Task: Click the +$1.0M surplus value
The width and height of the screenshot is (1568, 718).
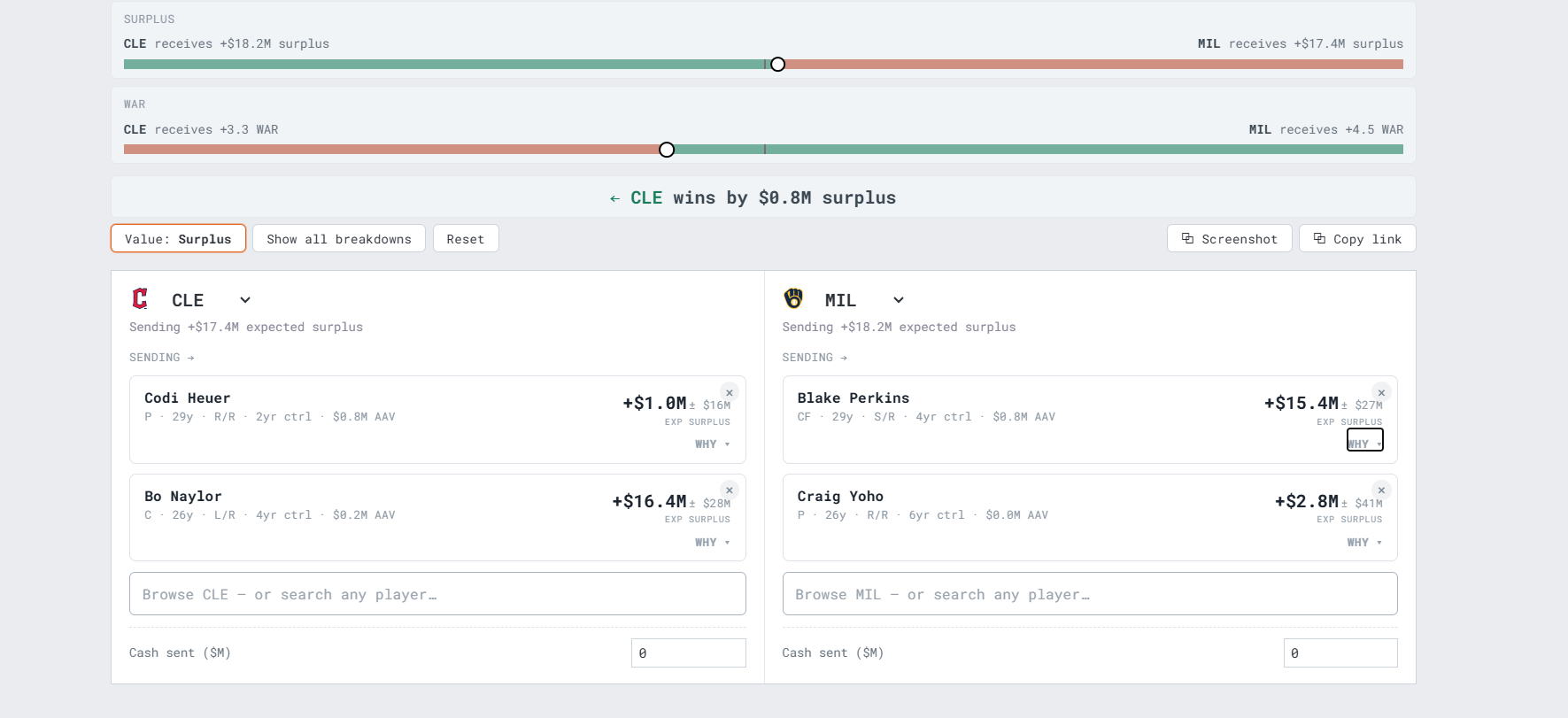Action: [x=654, y=404]
